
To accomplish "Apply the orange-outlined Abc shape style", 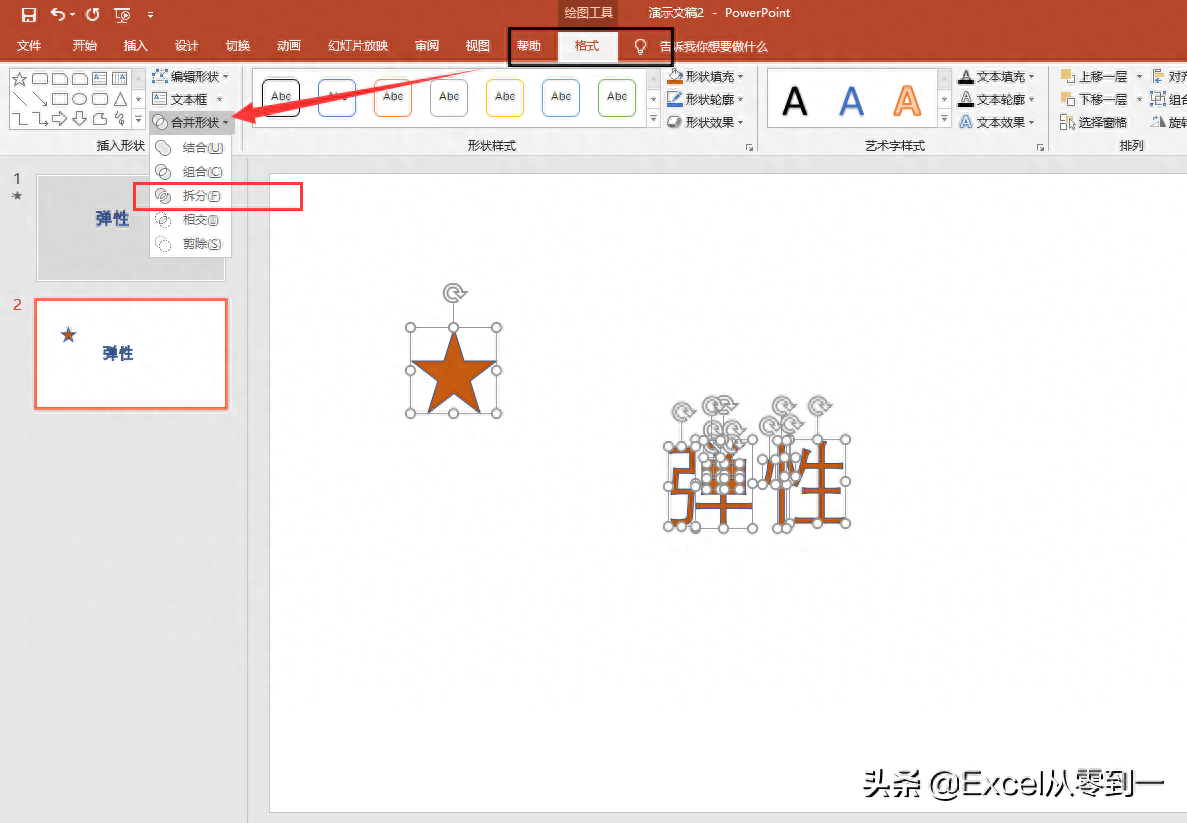I will [393, 97].
